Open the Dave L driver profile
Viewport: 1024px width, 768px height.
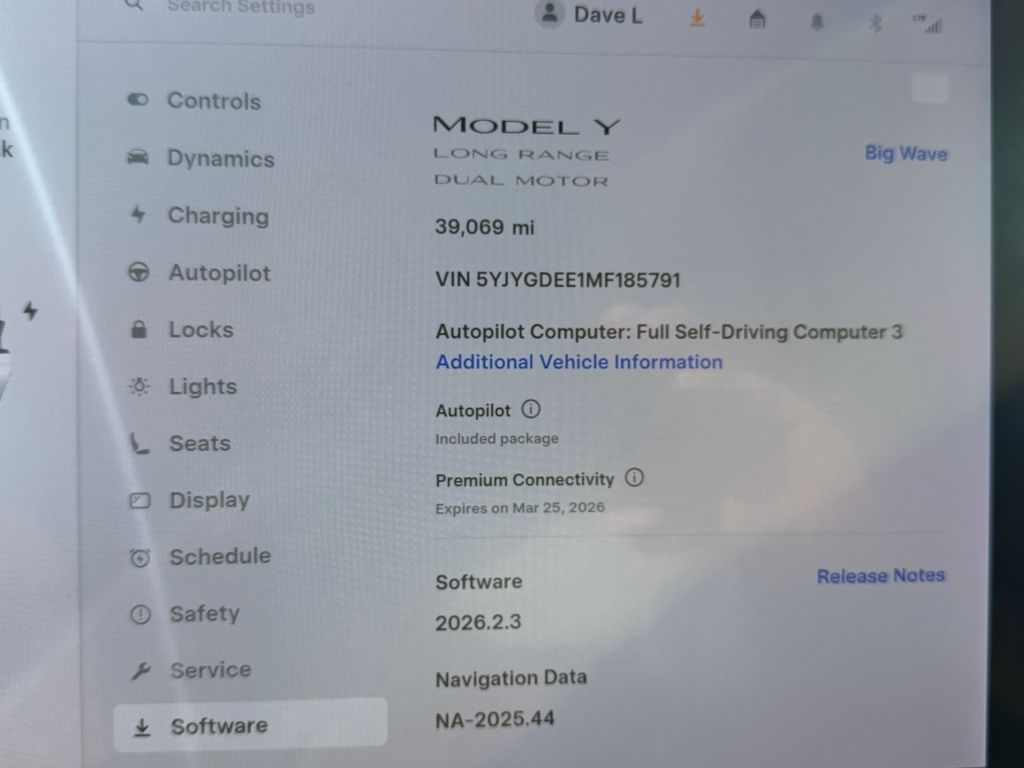click(590, 15)
